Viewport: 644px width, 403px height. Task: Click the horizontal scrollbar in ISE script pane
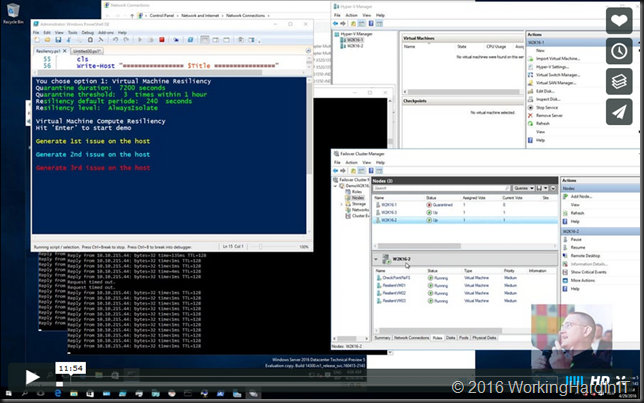150,72
